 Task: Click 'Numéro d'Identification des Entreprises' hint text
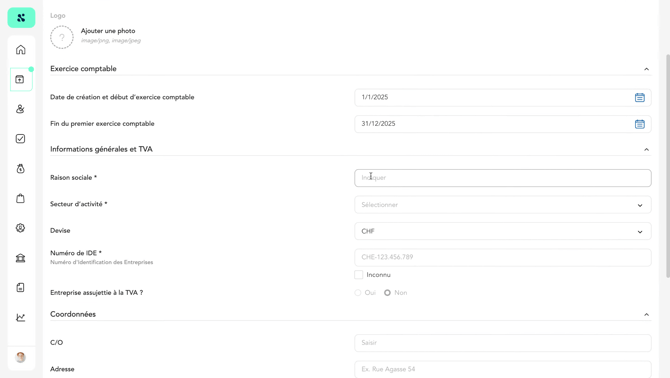point(101,262)
